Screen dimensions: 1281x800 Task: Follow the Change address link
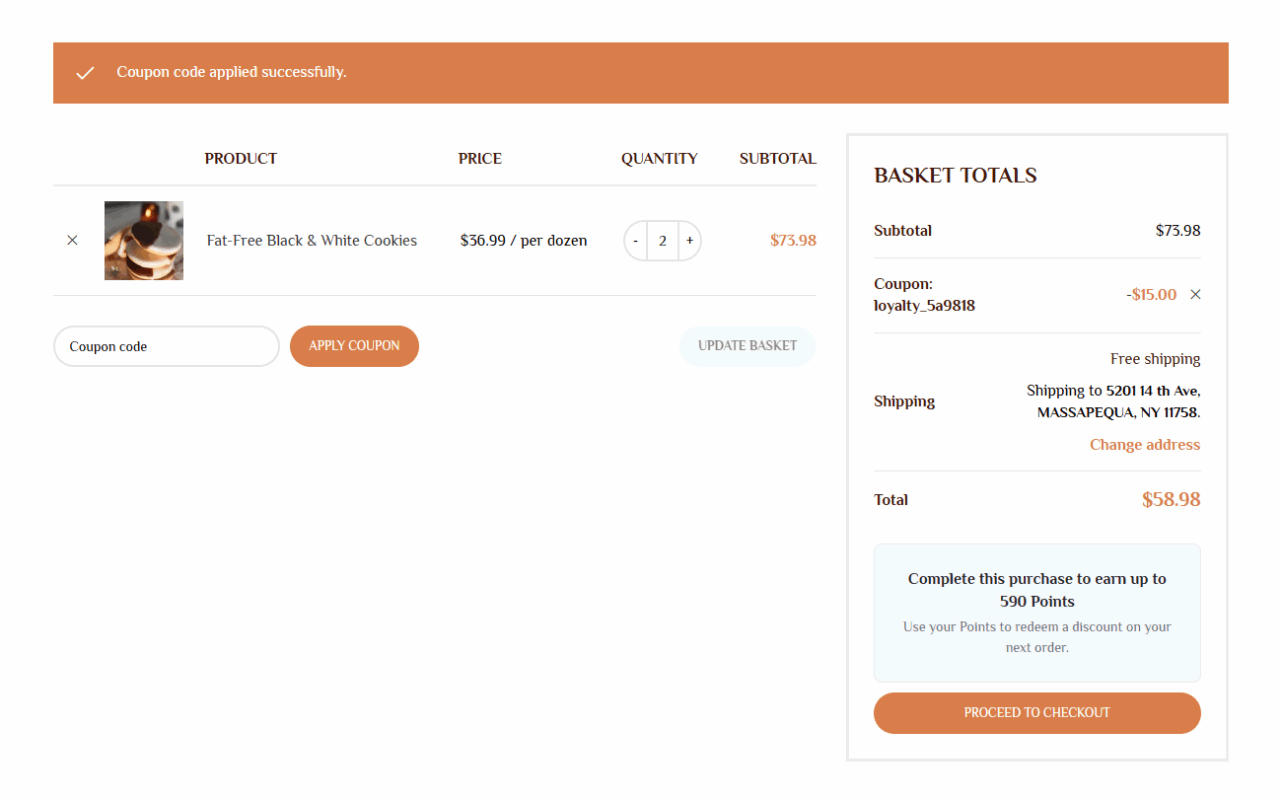[1144, 445]
